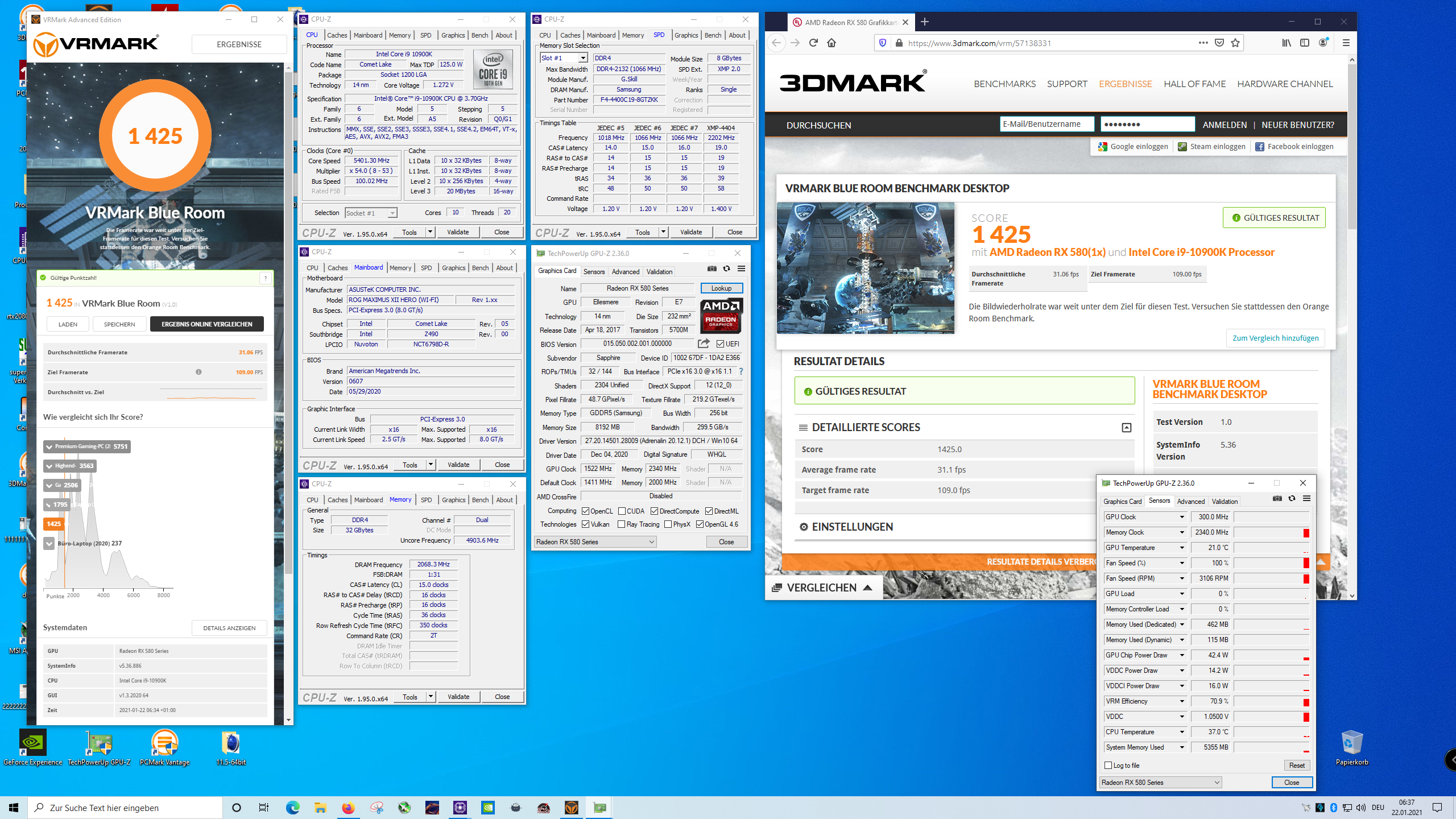Toggle the CUDA checkbox in GPU-Z

pos(622,511)
